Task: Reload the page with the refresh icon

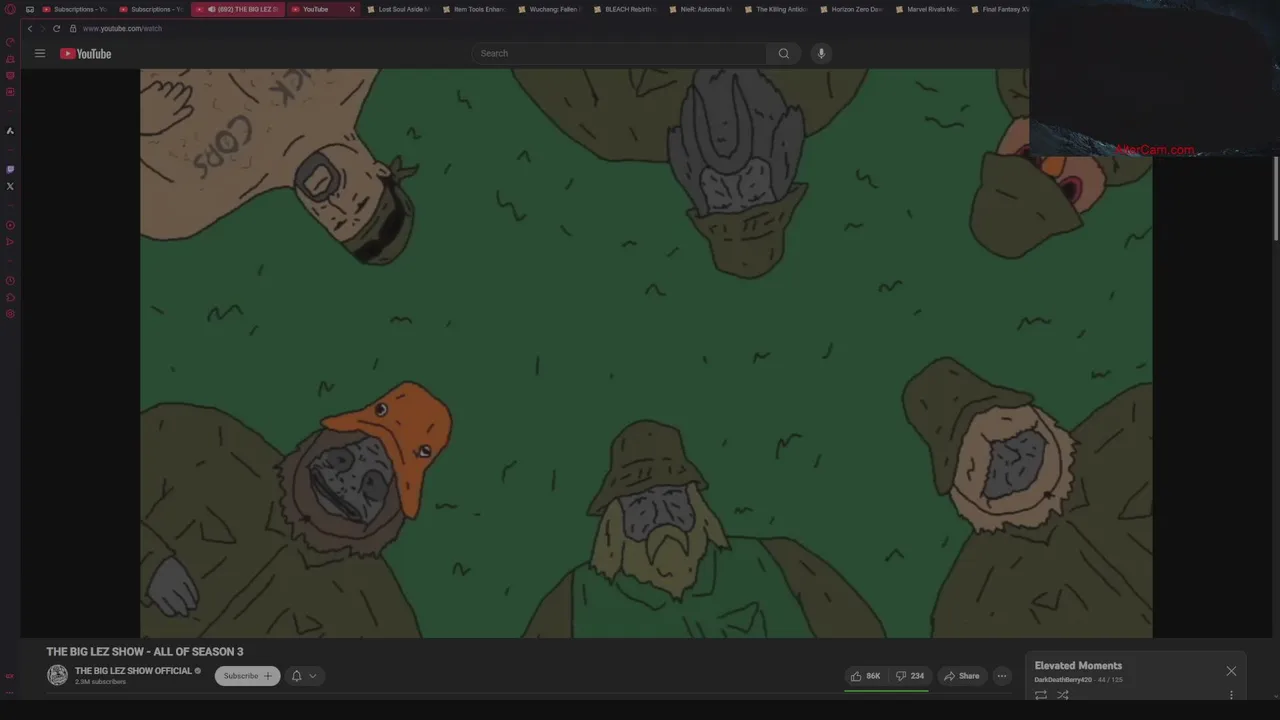Action: click(56, 28)
